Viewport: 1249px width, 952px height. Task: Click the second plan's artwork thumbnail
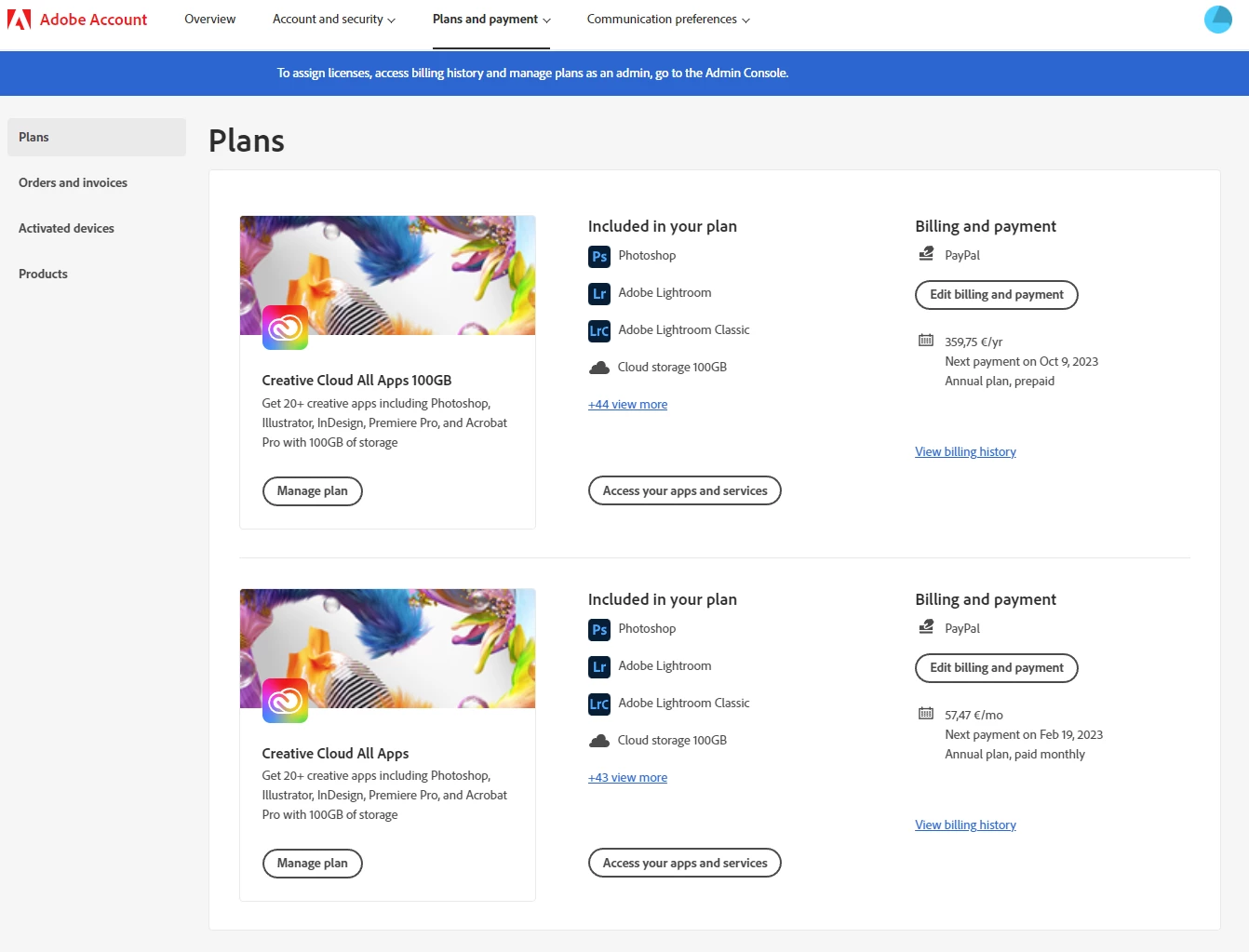click(x=387, y=649)
